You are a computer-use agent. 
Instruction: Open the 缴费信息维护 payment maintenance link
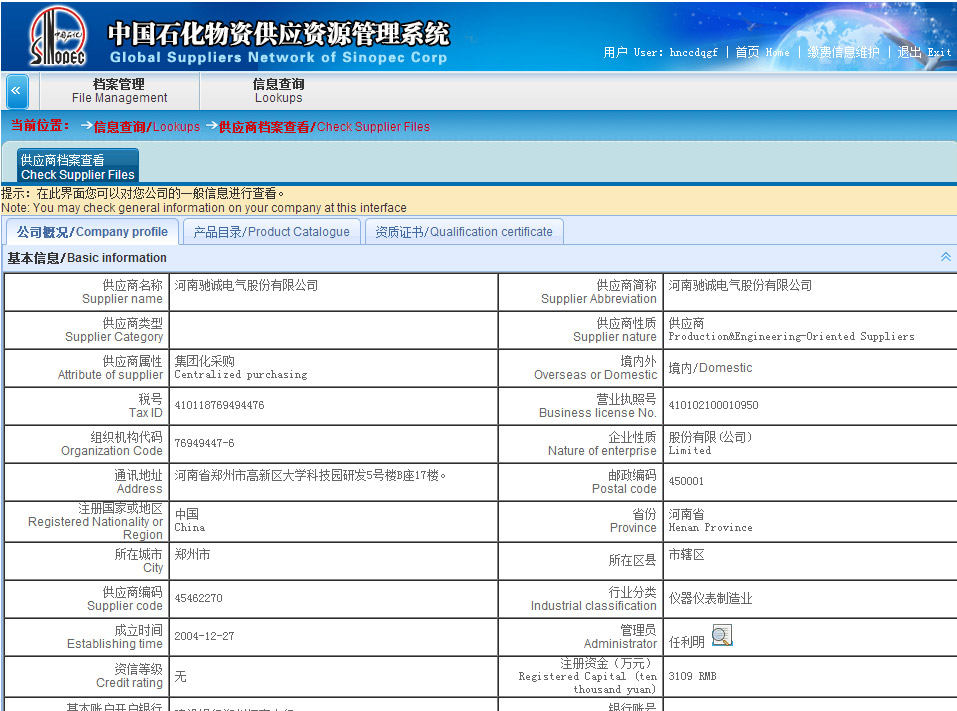(843, 52)
